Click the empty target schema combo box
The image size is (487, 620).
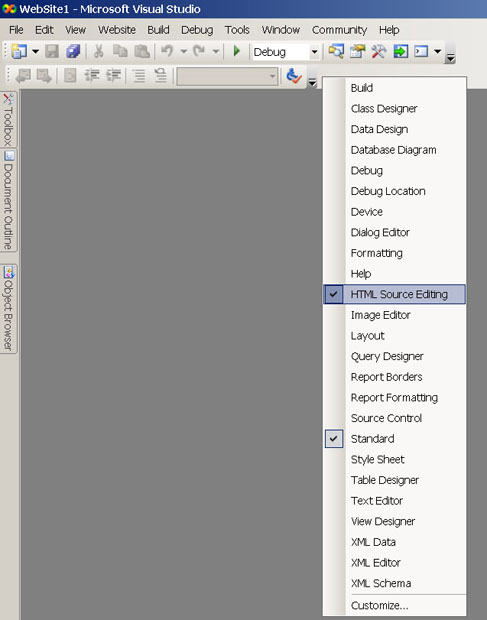tap(227, 76)
